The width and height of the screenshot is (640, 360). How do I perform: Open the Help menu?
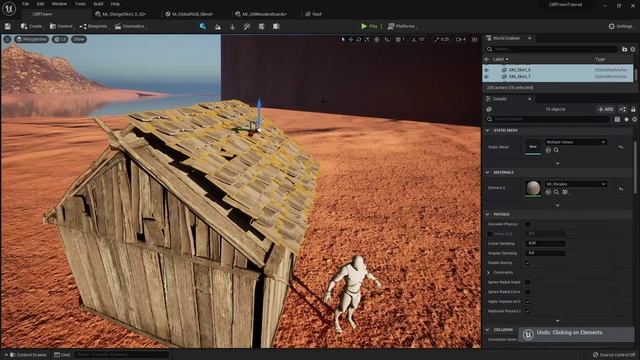tap(116, 4)
